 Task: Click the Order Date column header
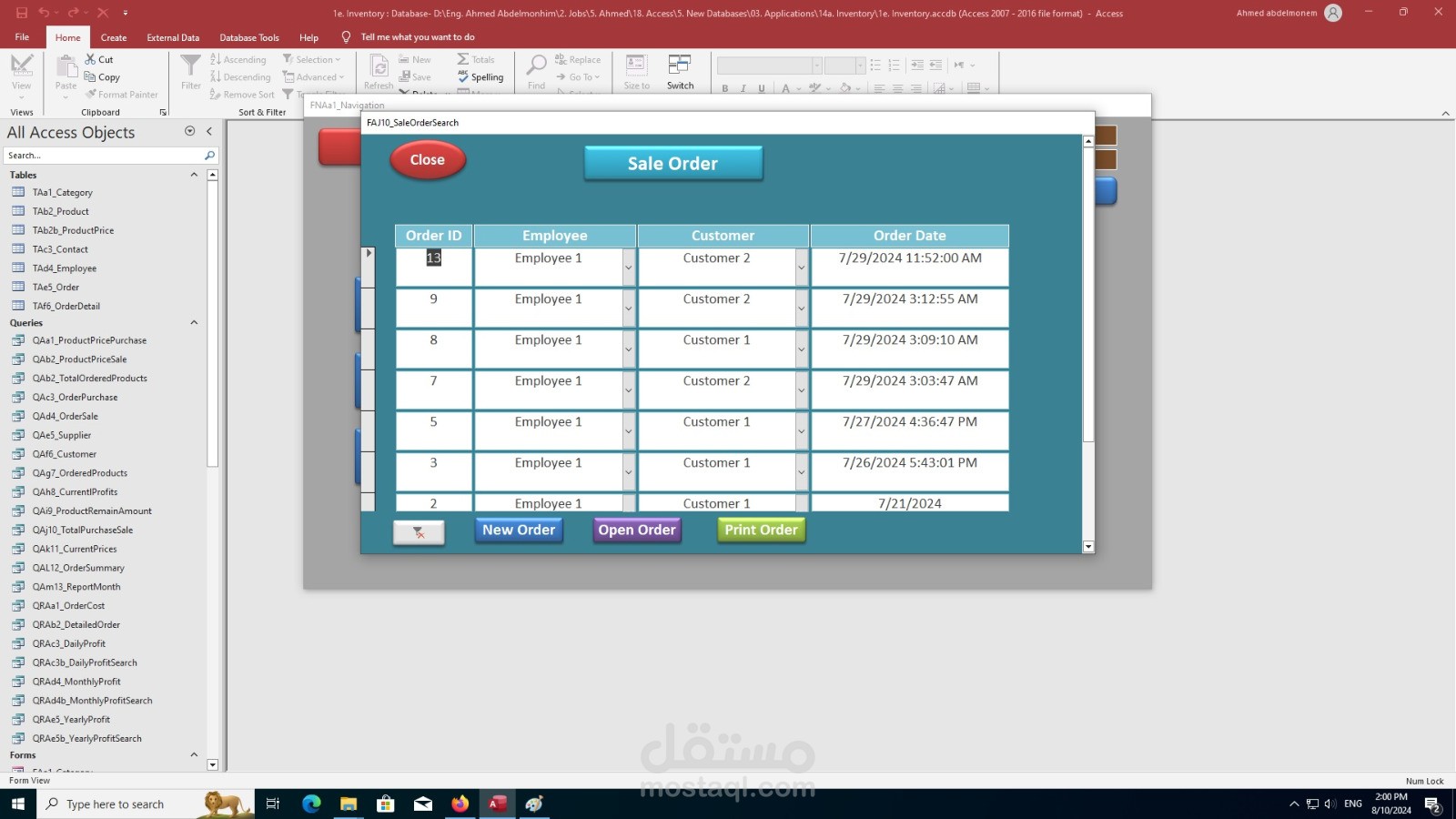[x=910, y=236]
